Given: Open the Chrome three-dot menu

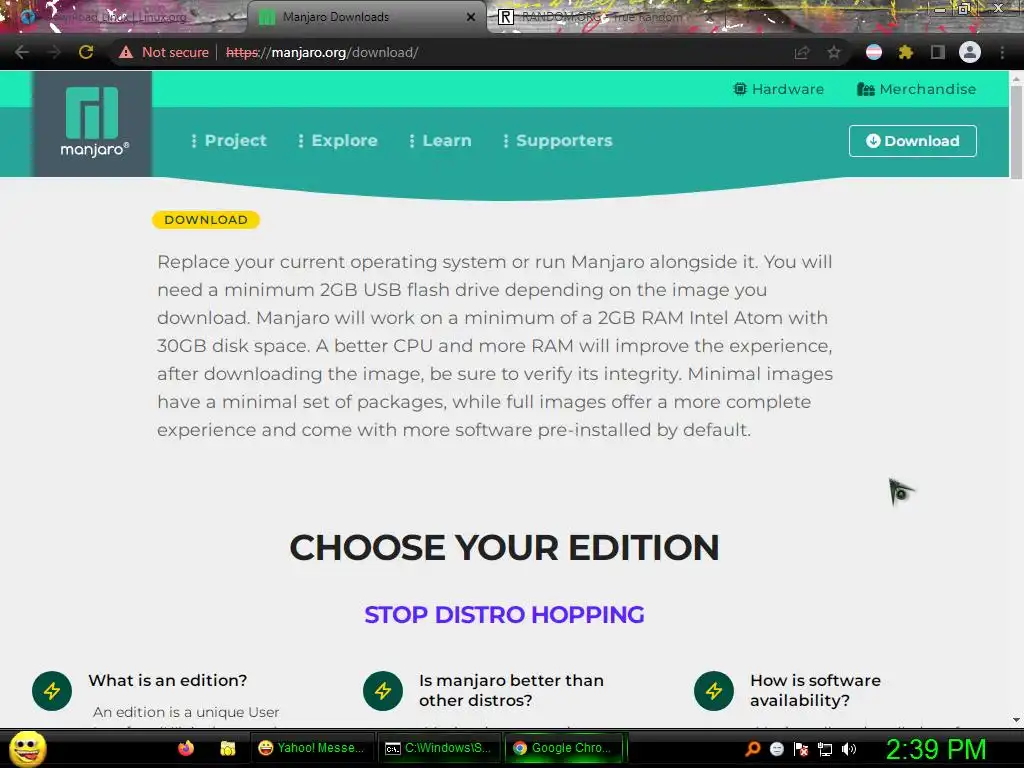Looking at the screenshot, I should [x=1002, y=52].
